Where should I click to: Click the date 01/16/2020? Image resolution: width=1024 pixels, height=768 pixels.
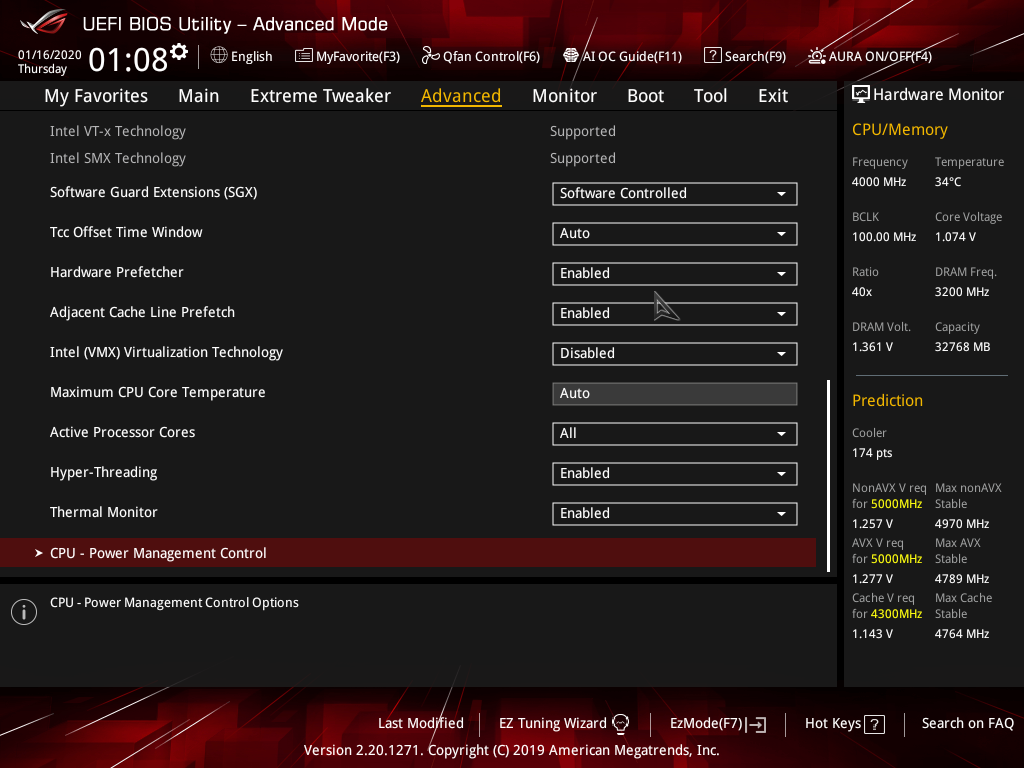point(50,55)
